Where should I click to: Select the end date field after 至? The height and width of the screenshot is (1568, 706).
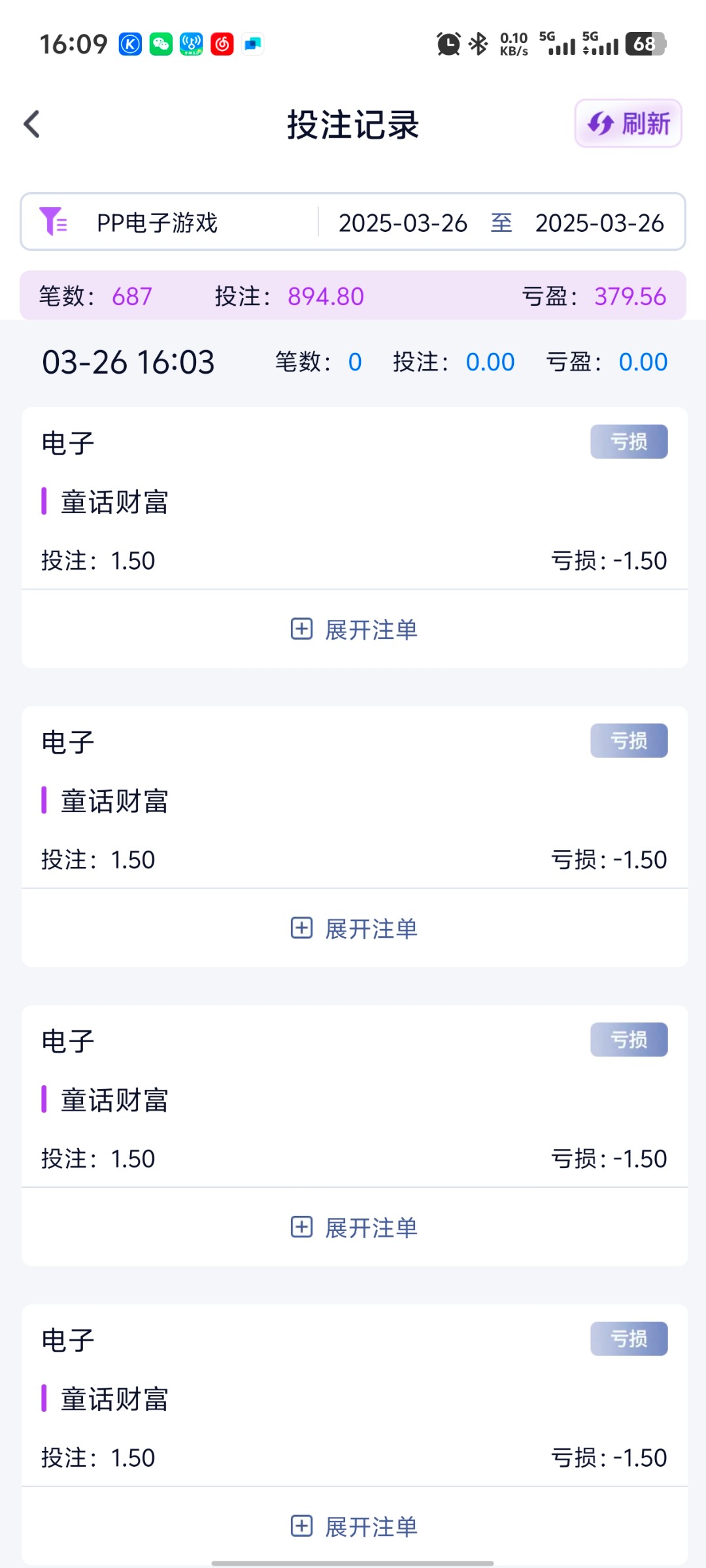coord(599,223)
